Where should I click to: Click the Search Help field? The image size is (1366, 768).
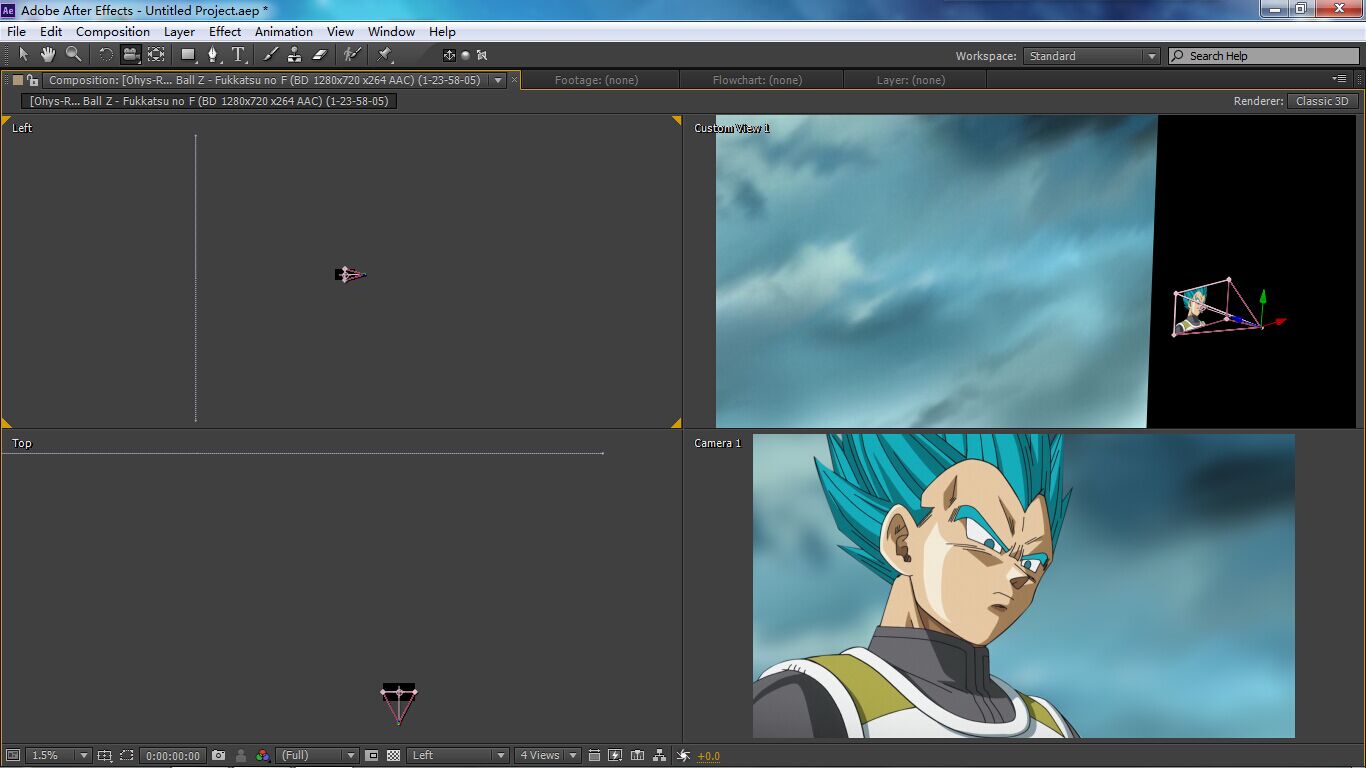point(1262,56)
